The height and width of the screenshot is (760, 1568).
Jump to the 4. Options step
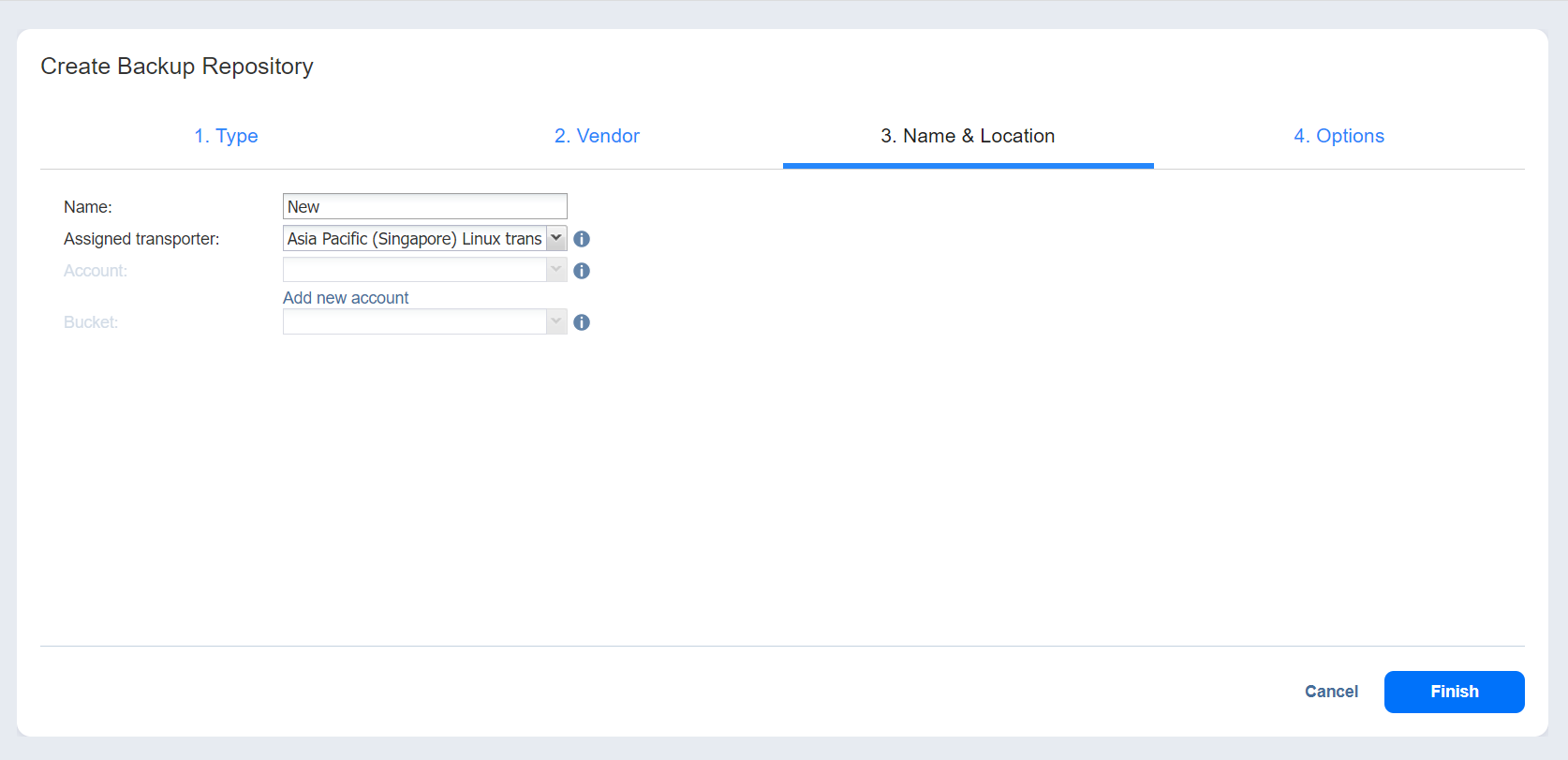1339,136
